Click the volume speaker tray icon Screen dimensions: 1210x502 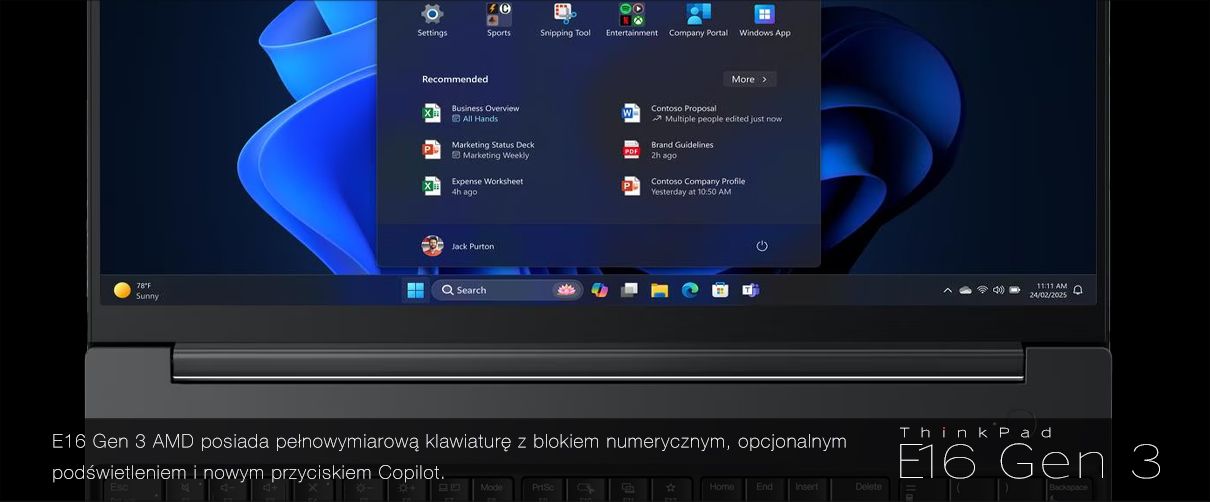pyautogui.click(x=998, y=290)
